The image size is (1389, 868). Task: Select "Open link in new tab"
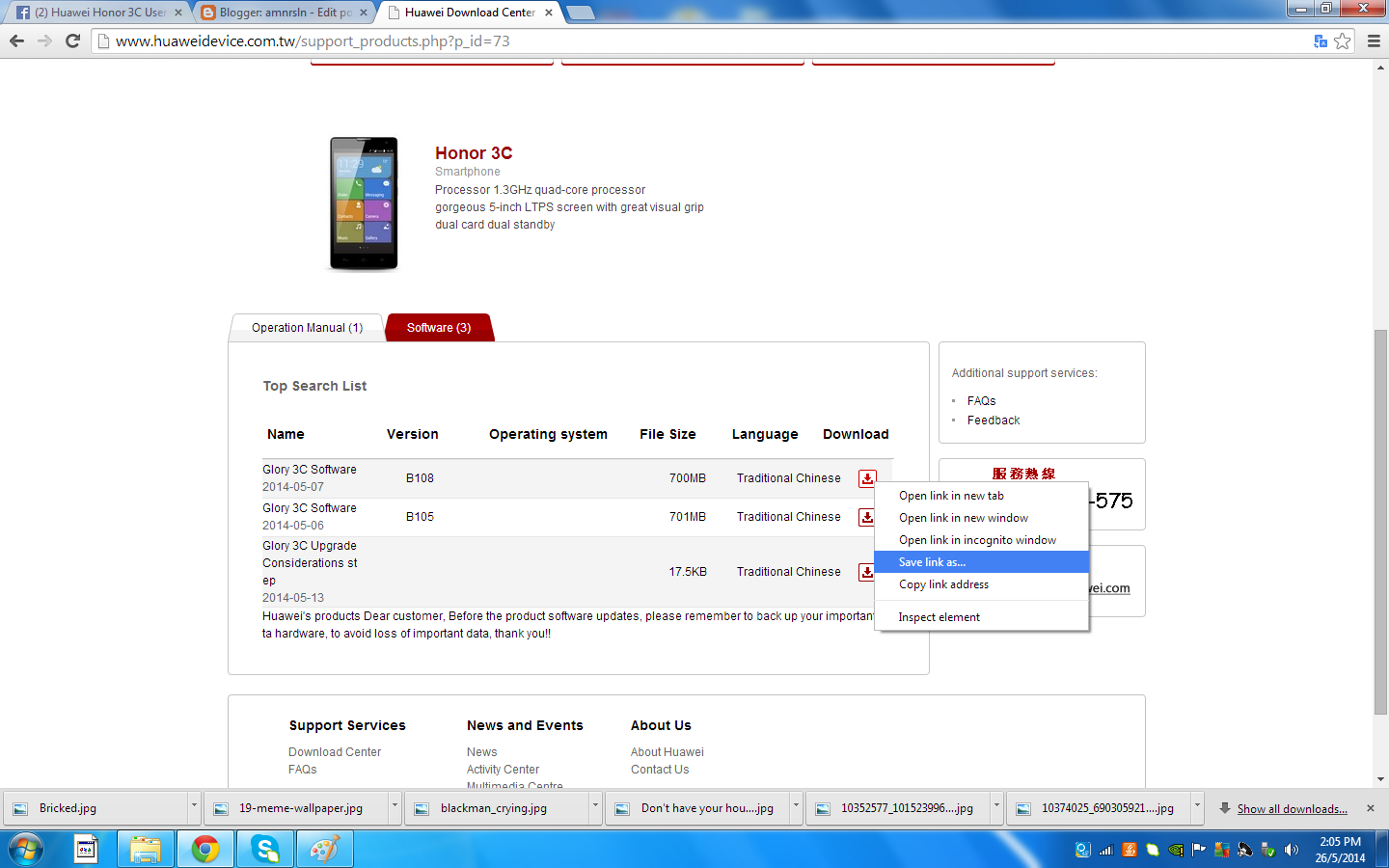coord(982,496)
